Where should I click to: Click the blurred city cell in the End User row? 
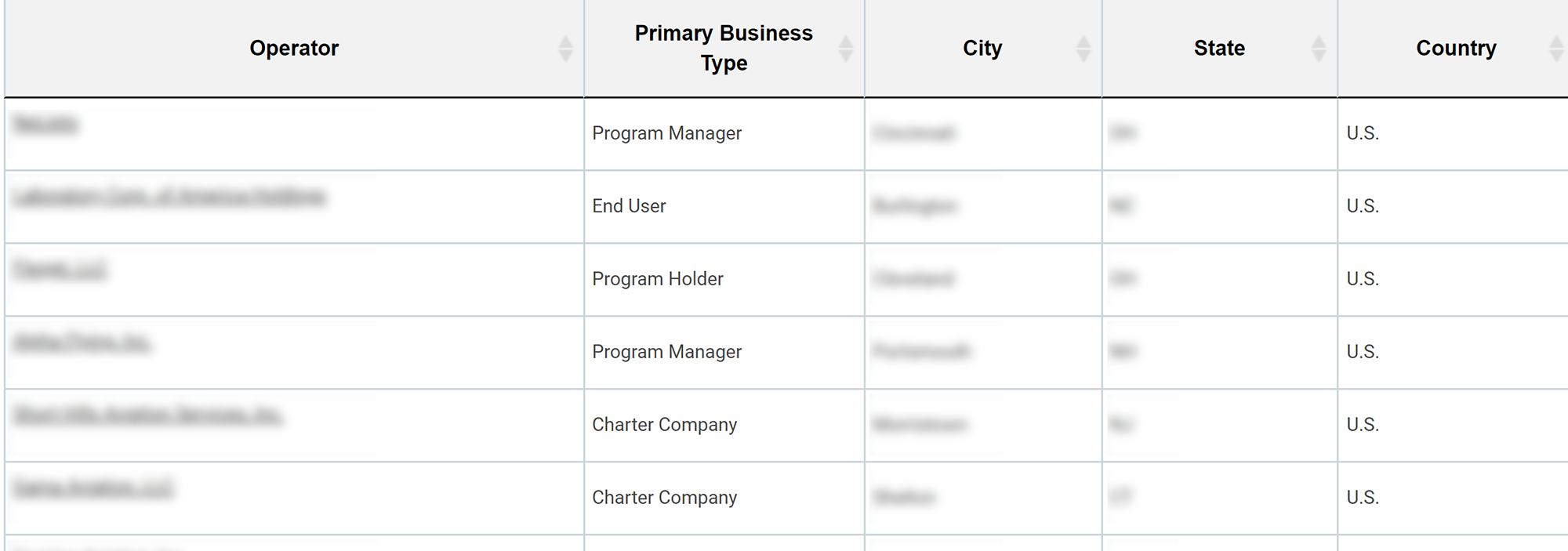click(915, 206)
